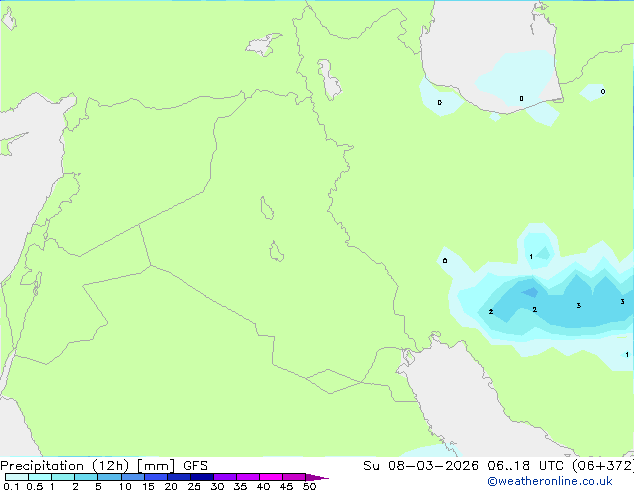Image resolution: width=634 pixels, height=490 pixels.
Task: Click the weatheronline.co.uk copyright link
Action: (x=550, y=482)
